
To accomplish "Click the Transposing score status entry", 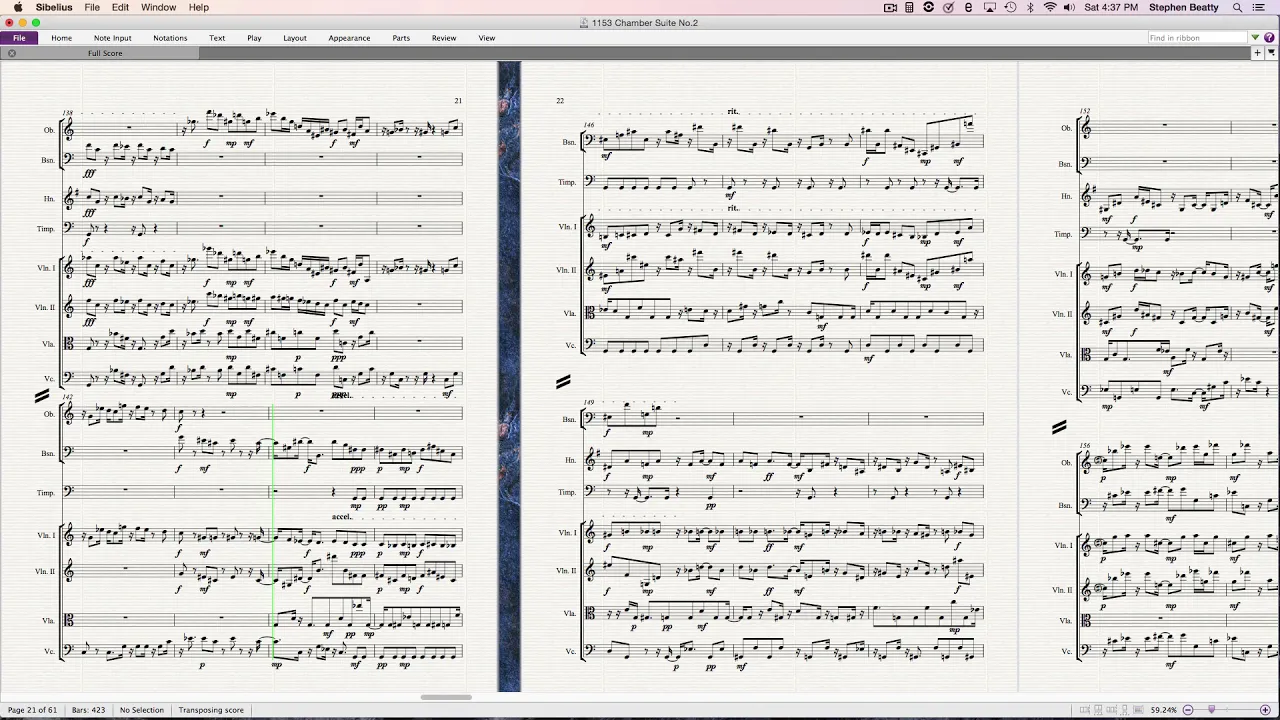I will [x=211, y=710].
